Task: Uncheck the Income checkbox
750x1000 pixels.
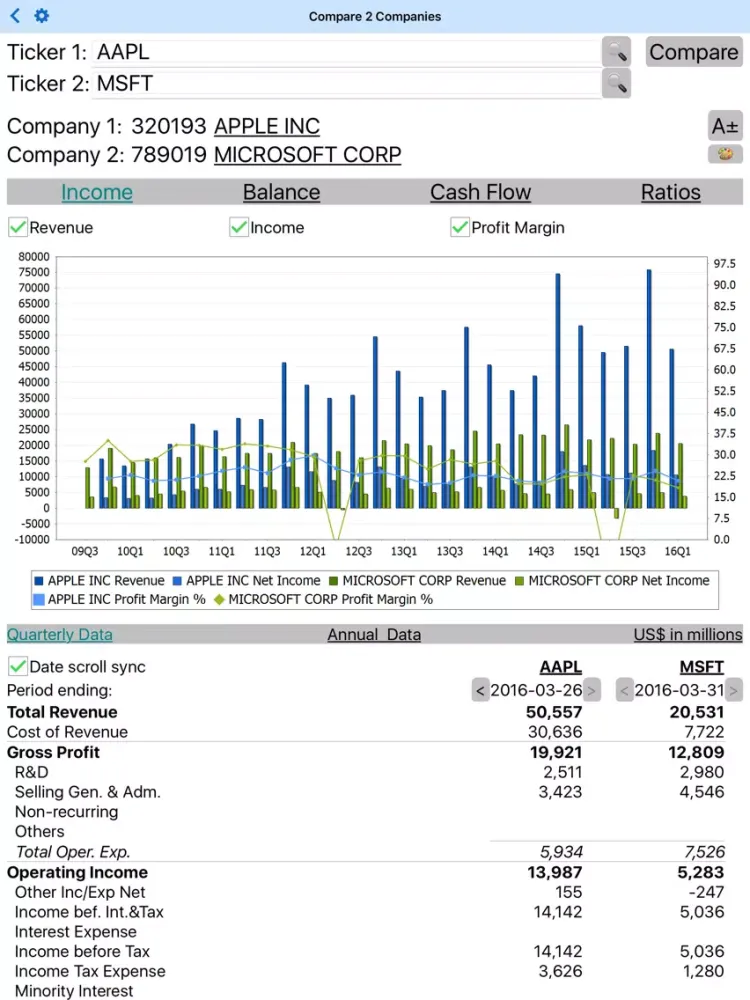Action: [x=239, y=227]
